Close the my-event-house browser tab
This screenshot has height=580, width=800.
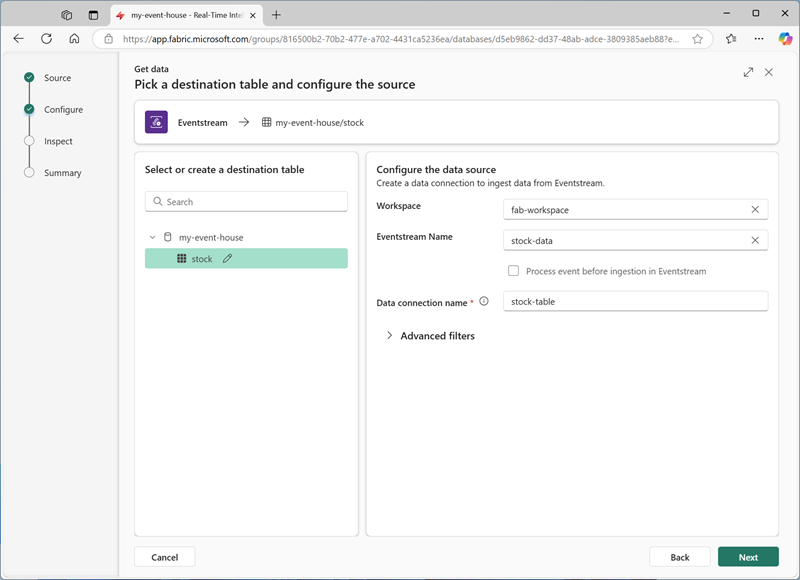pyautogui.click(x=253, y=15)
